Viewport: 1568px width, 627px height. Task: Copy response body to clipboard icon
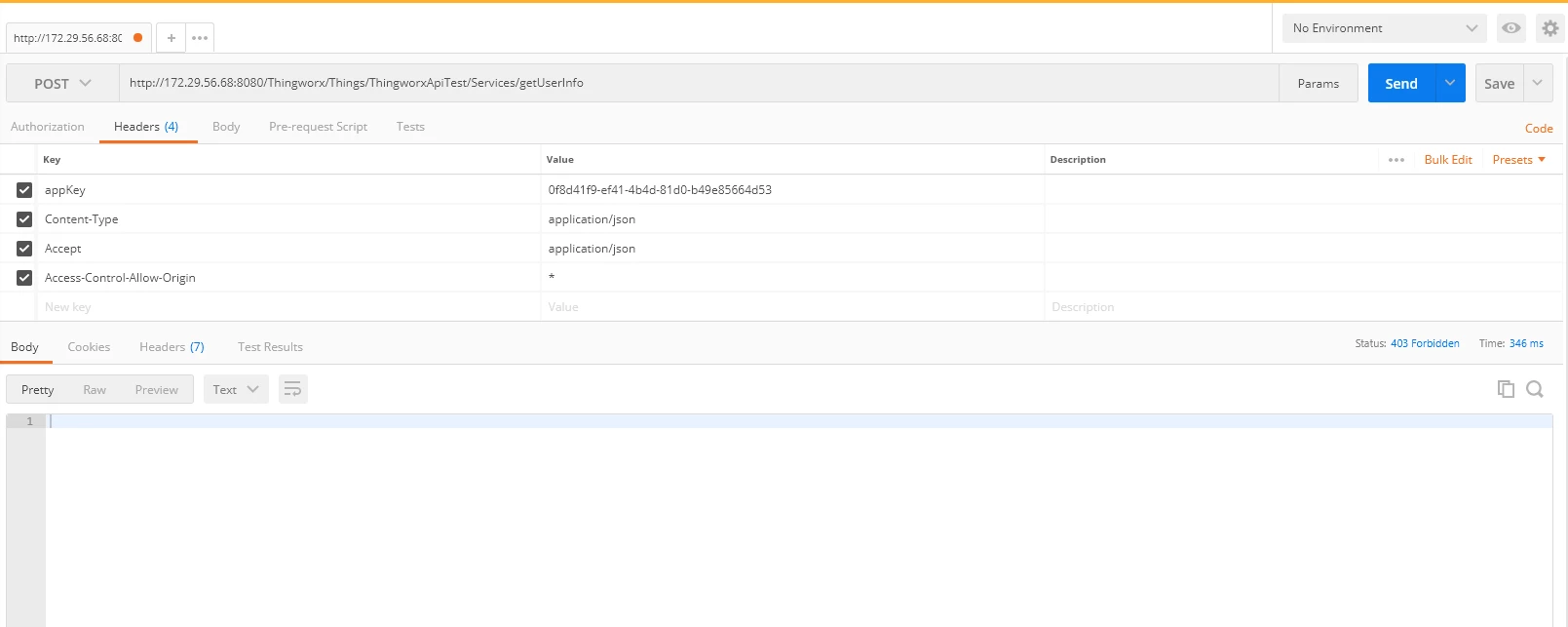[1506, 389]
